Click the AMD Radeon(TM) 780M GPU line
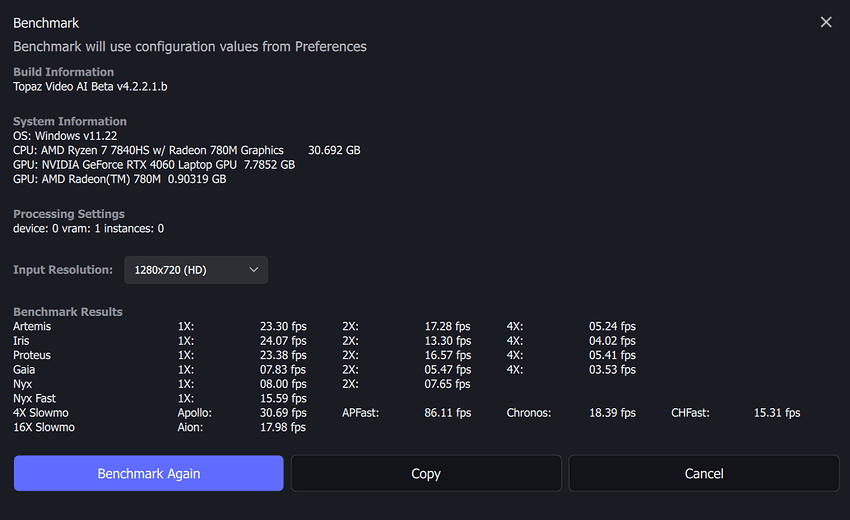 pyautogui.click(x=119, y=179)
